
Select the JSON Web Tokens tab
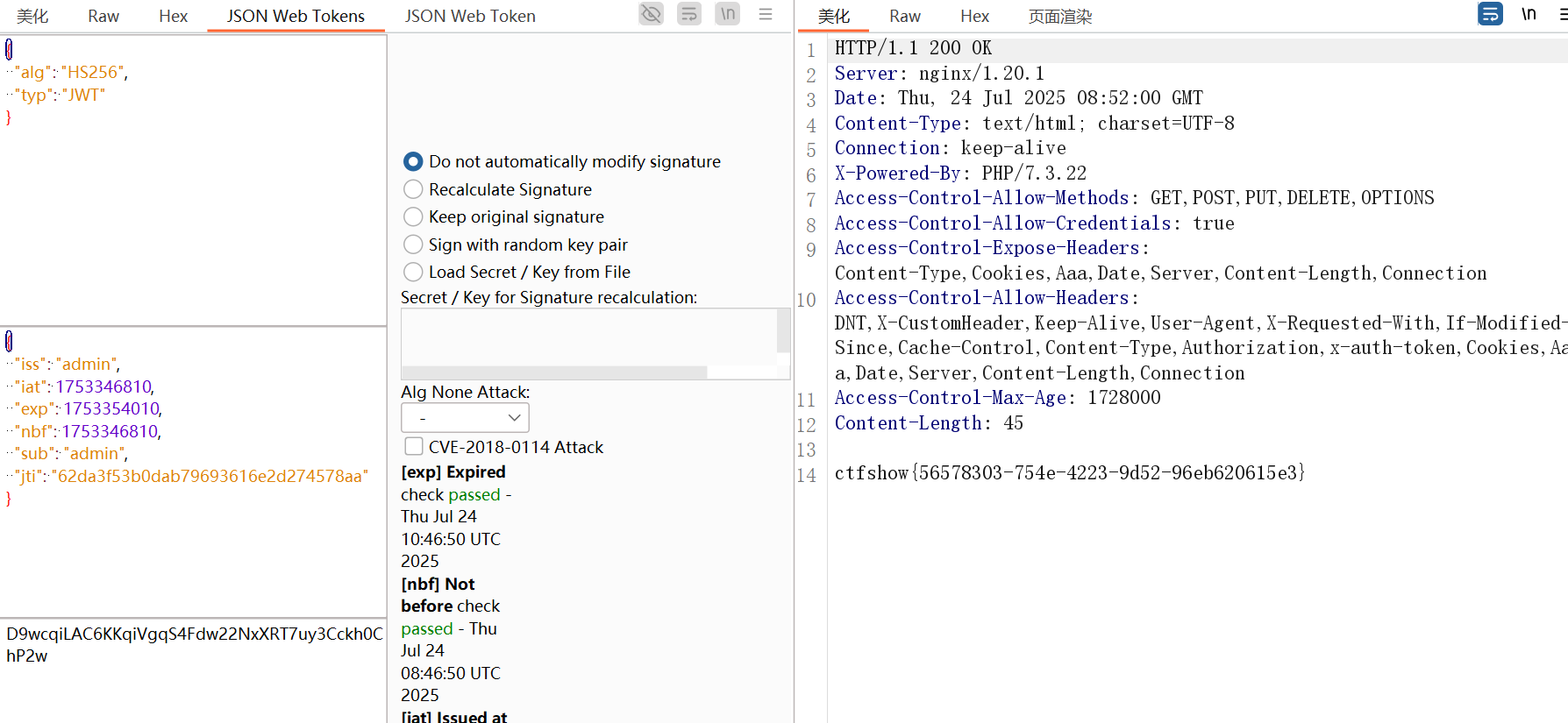pos(296,16)
